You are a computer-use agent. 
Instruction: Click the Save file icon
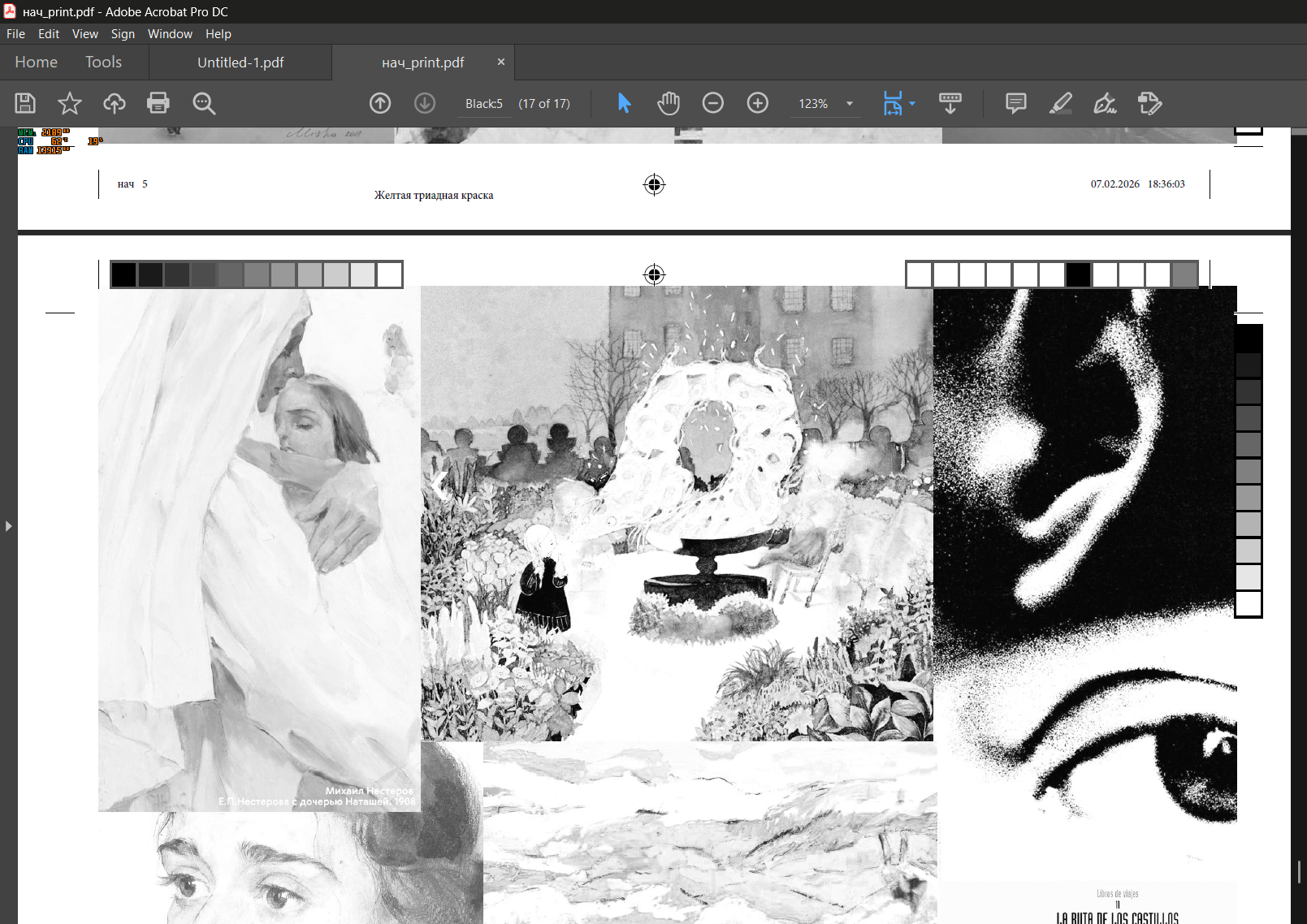[25, 103]
